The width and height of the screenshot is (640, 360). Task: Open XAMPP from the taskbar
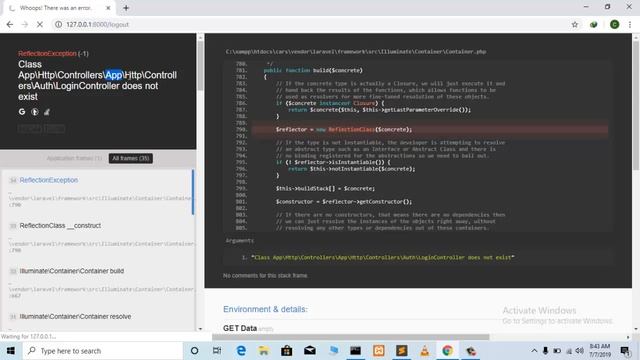(378, 351)
